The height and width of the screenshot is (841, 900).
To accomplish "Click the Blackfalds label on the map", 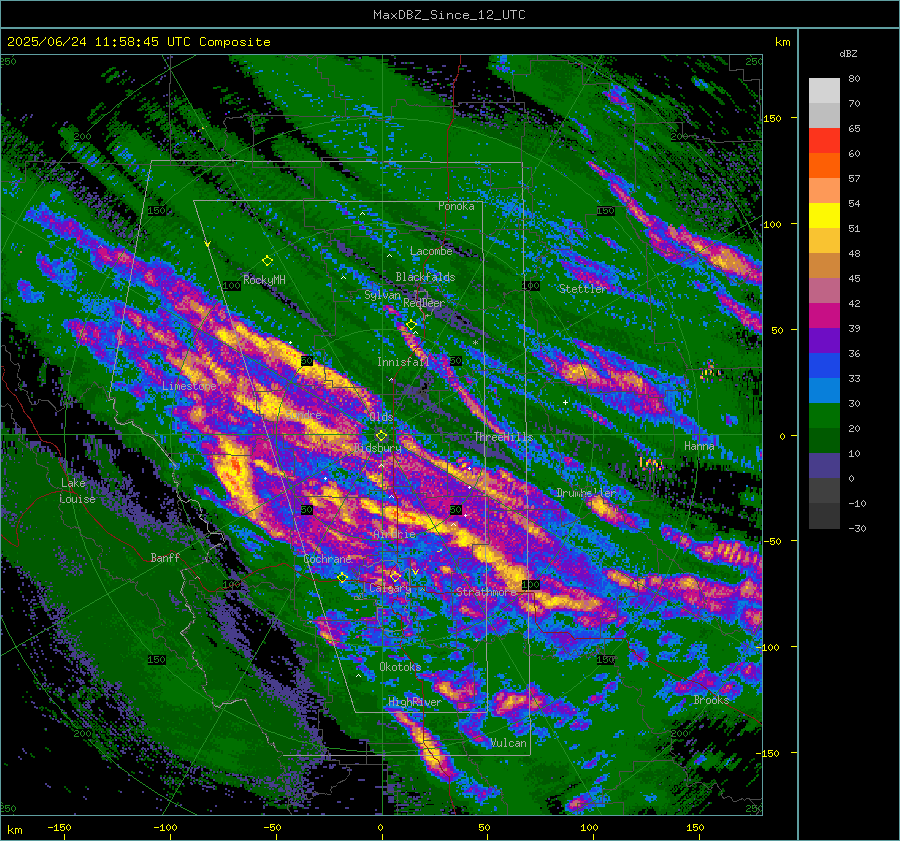I will tap(425, 277).
